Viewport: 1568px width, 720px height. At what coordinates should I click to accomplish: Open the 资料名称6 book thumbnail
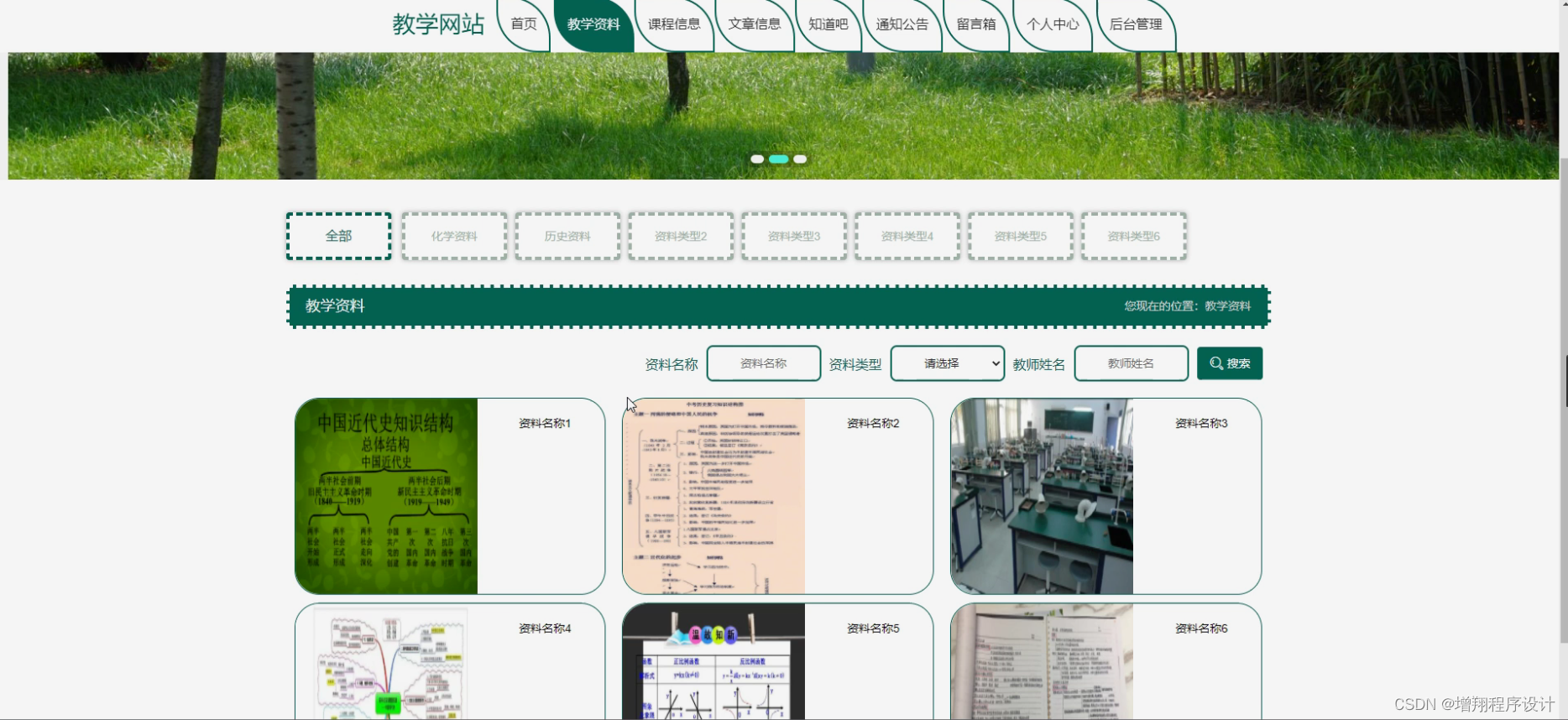1042,662
